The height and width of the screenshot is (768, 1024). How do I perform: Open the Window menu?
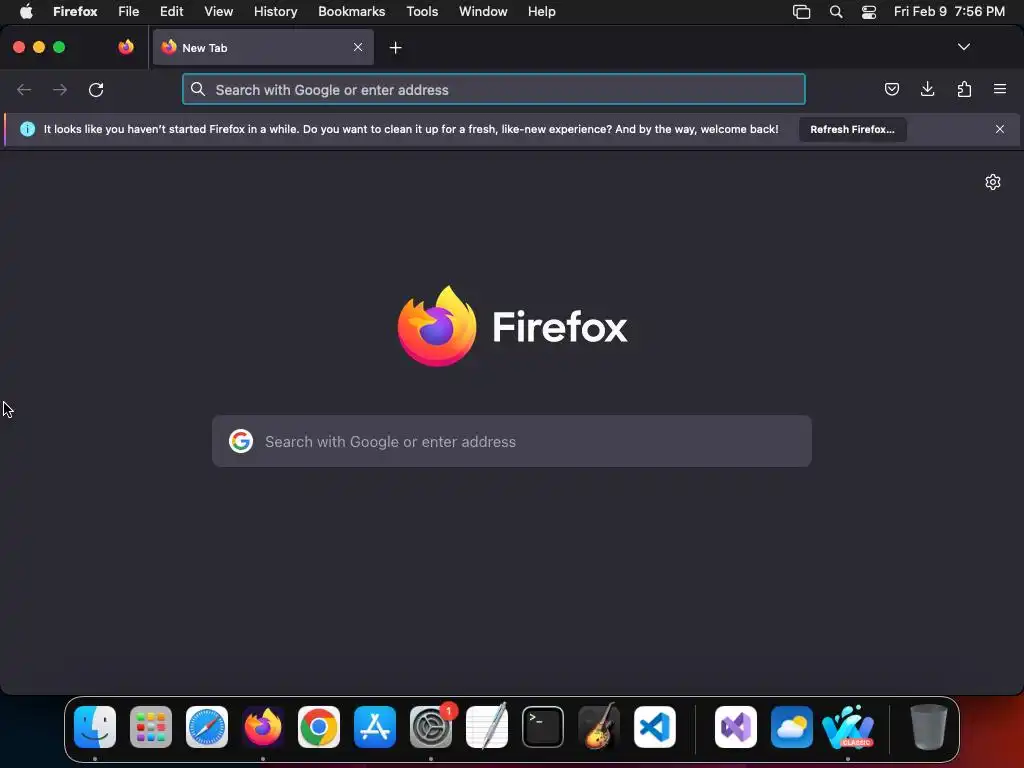[x=483, y=12]
